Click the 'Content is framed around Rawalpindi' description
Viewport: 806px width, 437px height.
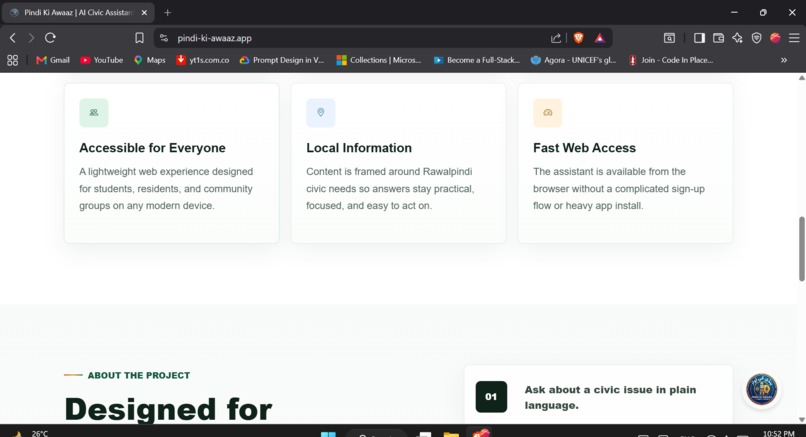[x=390, y=189]
